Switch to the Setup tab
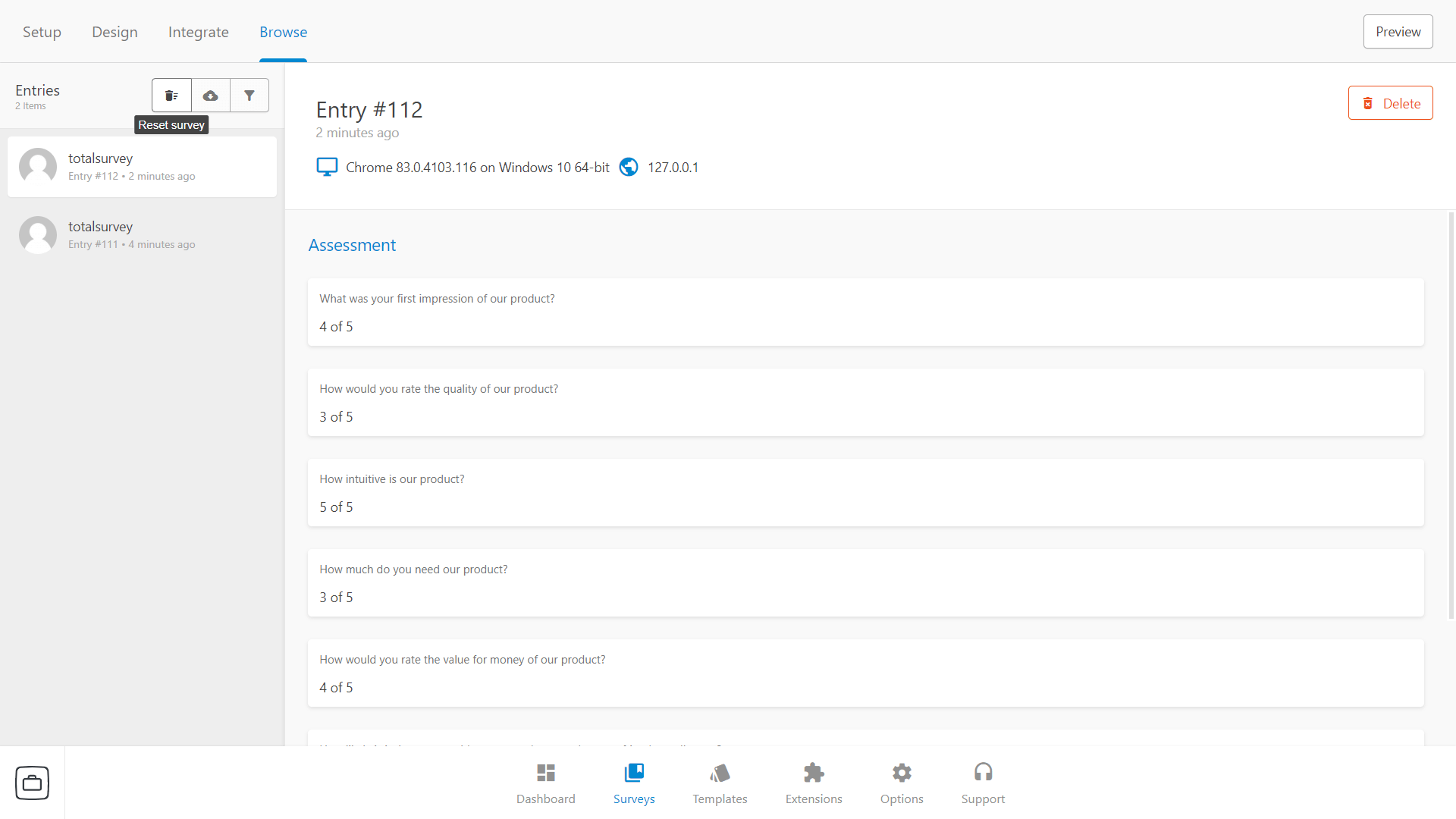This screenshot has width=1456, height=819. (x=41, y=31)
